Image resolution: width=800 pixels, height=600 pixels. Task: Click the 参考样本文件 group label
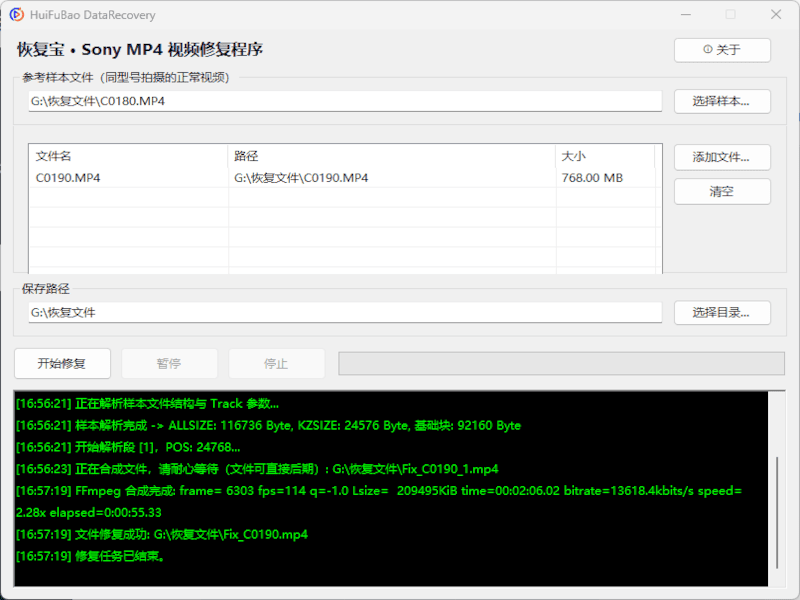(126, 78)
